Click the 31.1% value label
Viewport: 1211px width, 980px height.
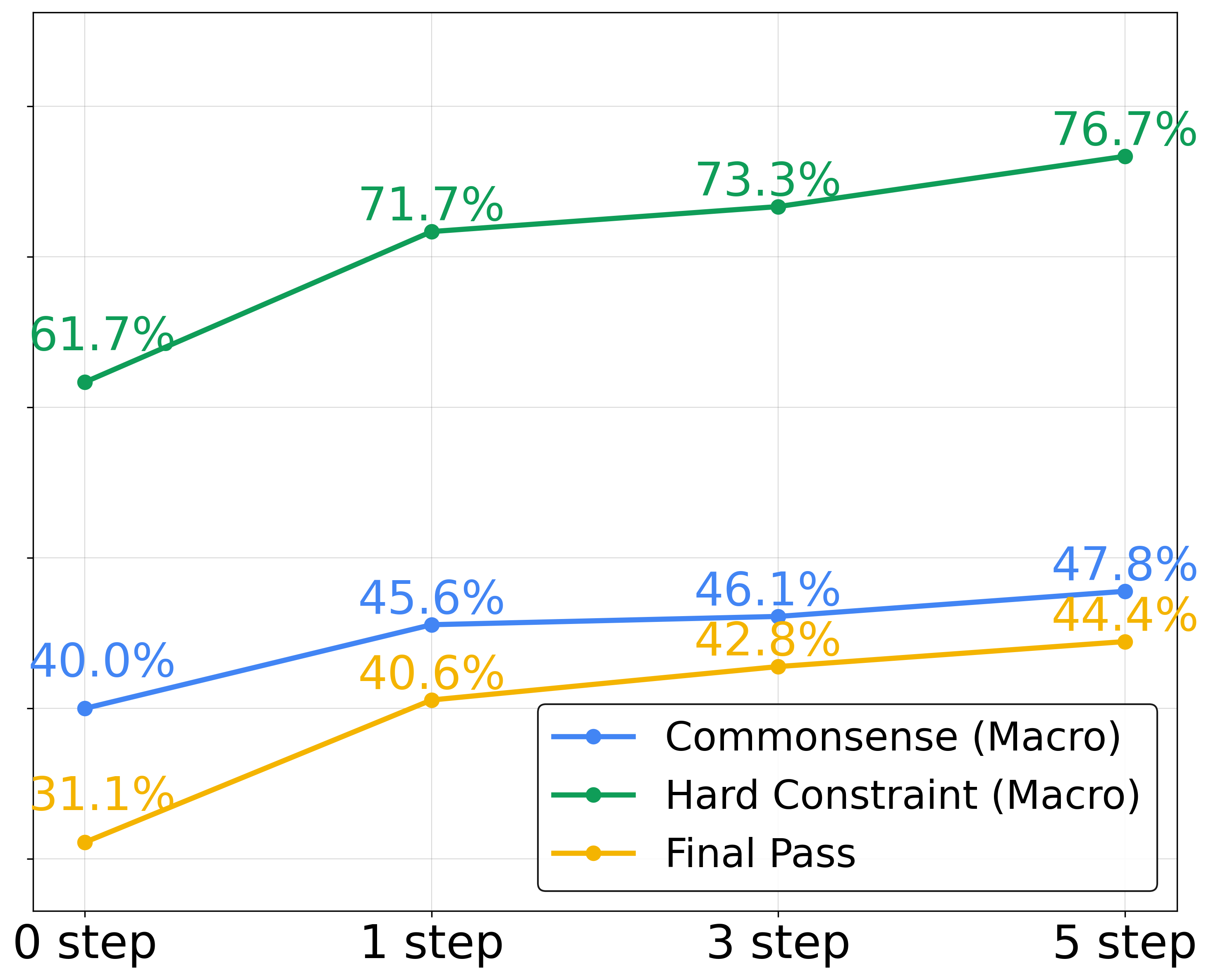102,795
